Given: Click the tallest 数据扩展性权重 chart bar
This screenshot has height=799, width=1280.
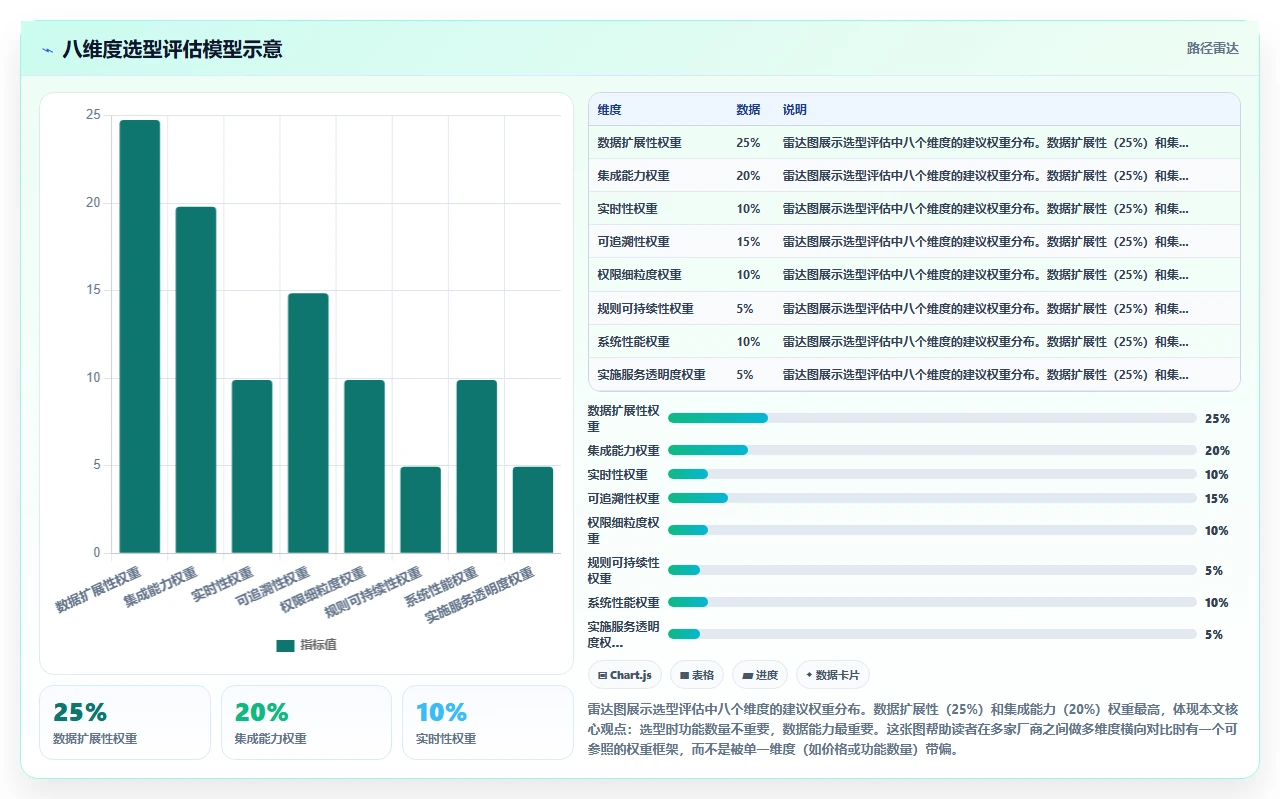Looking at the screenshot, I should click(140, 336).
